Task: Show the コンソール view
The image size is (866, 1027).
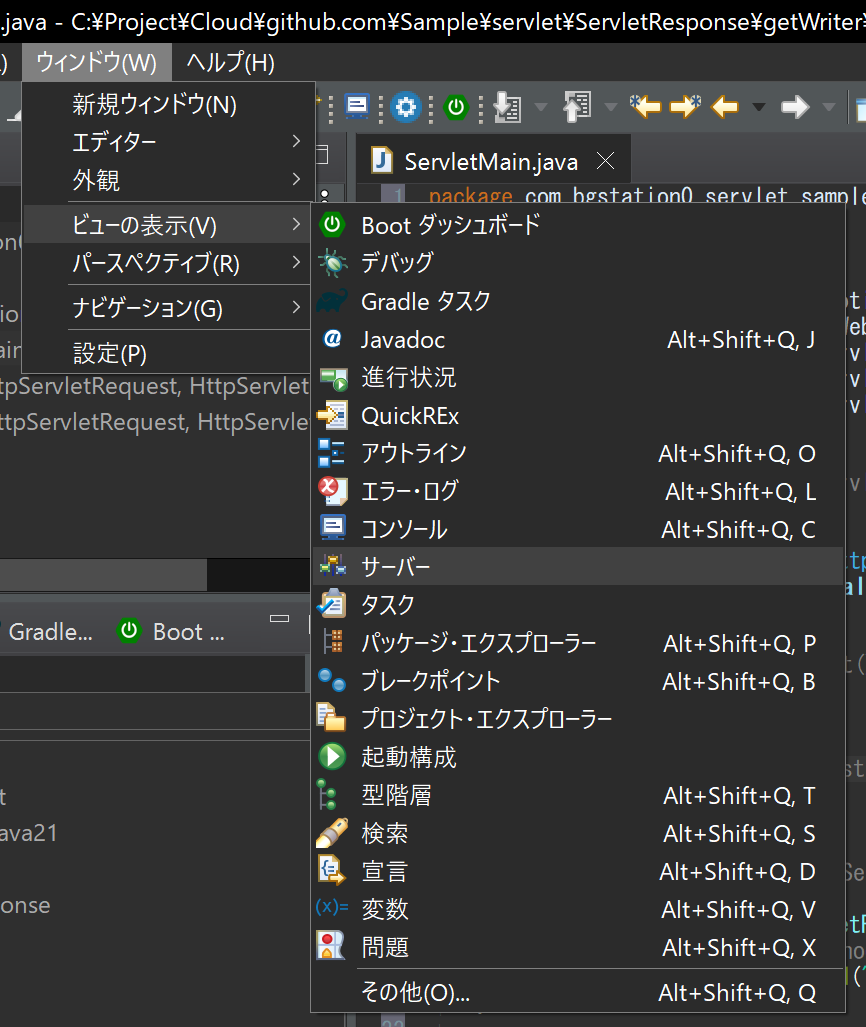Action: coord(578,529)
